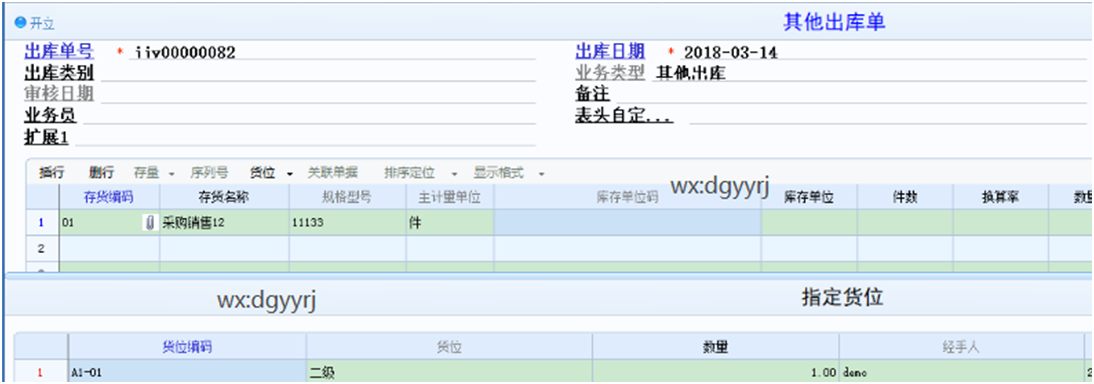Select the 件 unit cell in row 1

point(450,223)
